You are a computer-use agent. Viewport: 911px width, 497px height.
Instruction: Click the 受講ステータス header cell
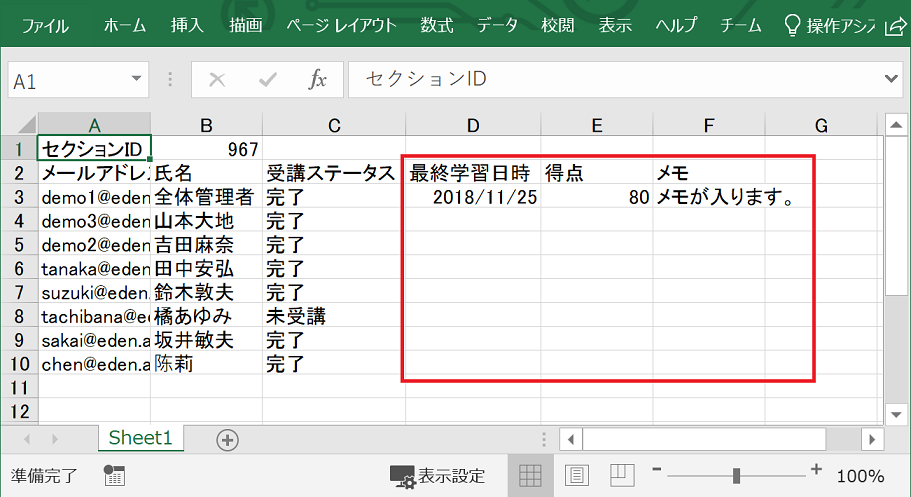pos(334,173)
